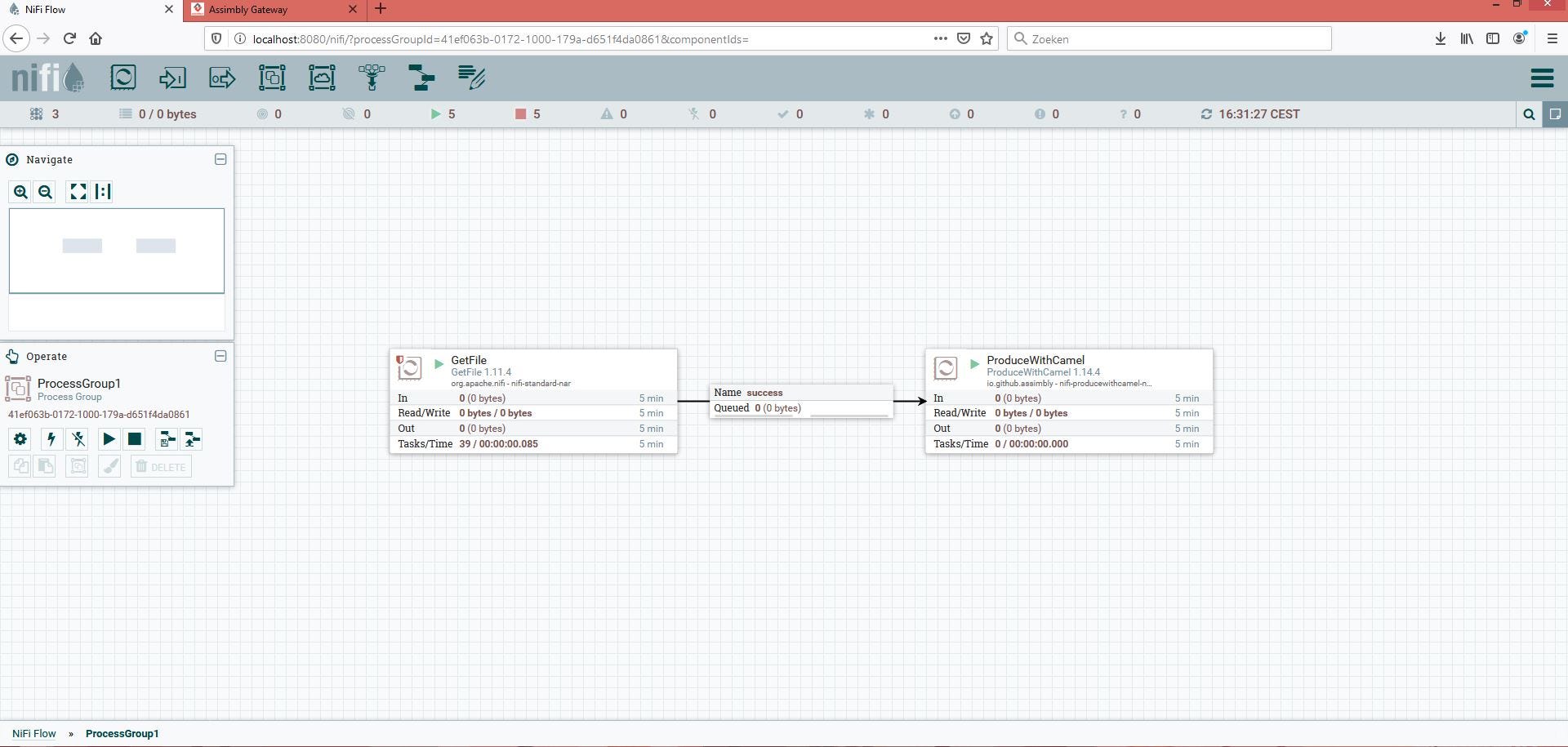Toggle the browser sidebar icon
Screen dimensions: 1568x747
(x=1493, y=38)
